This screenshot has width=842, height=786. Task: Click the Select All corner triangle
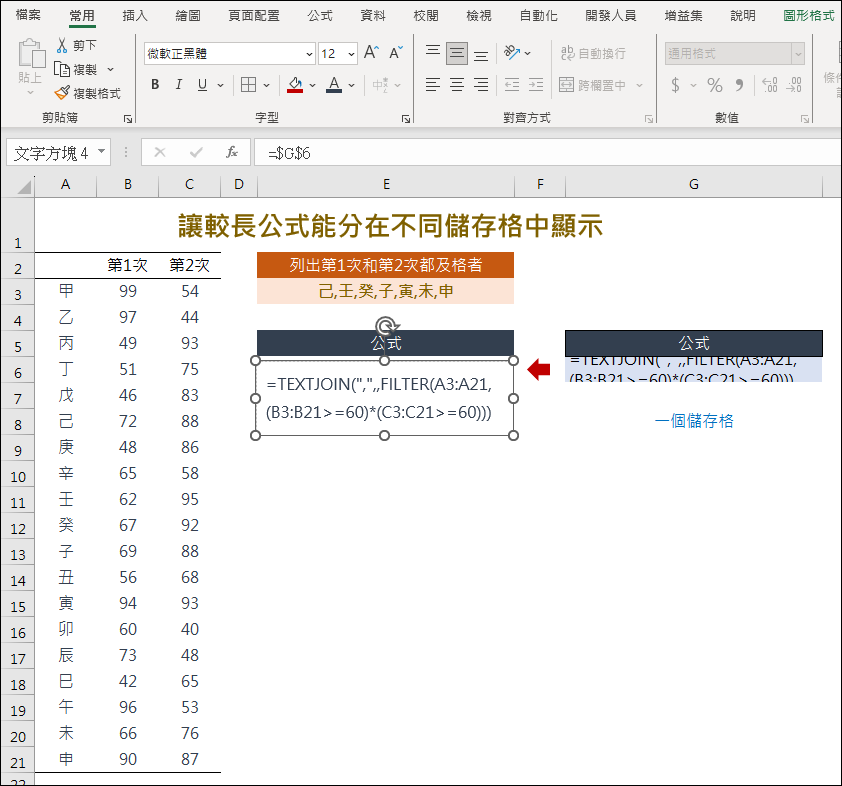point(24,186)
